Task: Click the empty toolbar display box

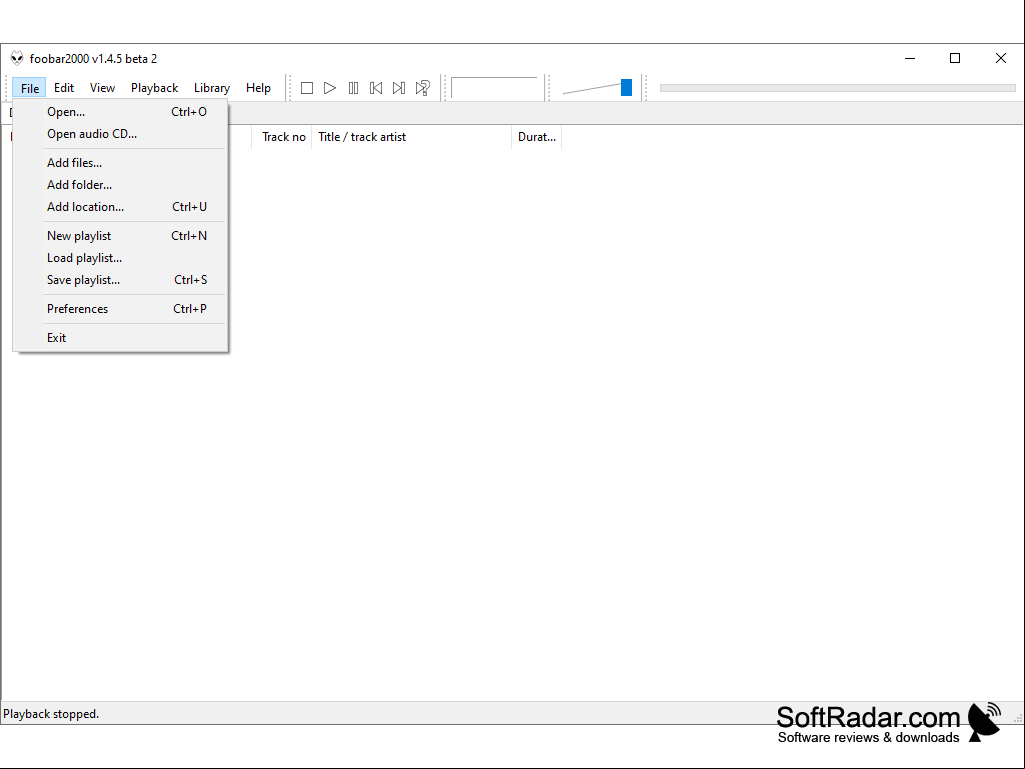Action: pos(494,88)
